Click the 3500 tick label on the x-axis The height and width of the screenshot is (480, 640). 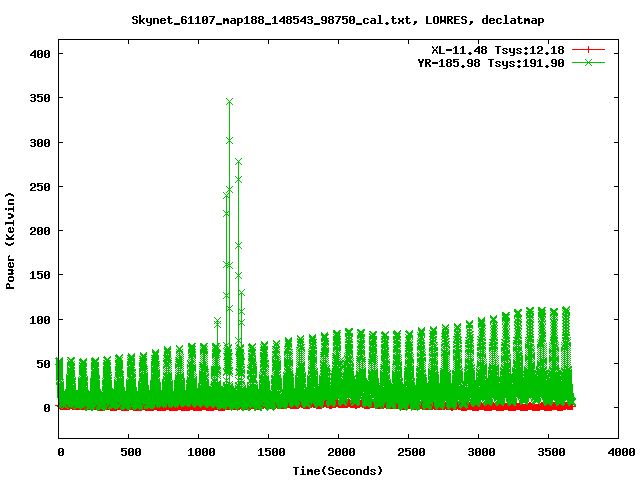tap(550, 453)
